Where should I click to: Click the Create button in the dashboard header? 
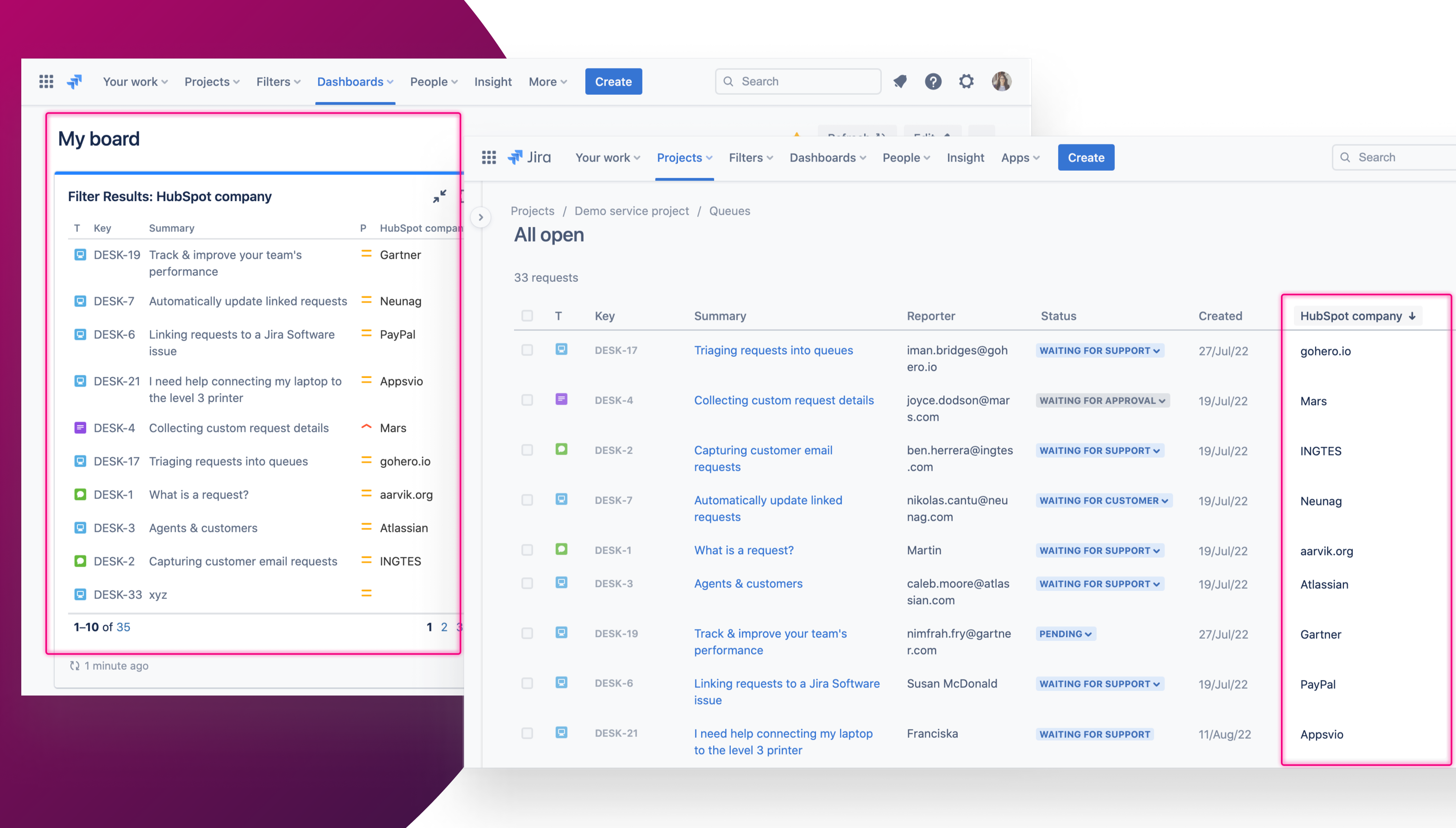(613, 81)
